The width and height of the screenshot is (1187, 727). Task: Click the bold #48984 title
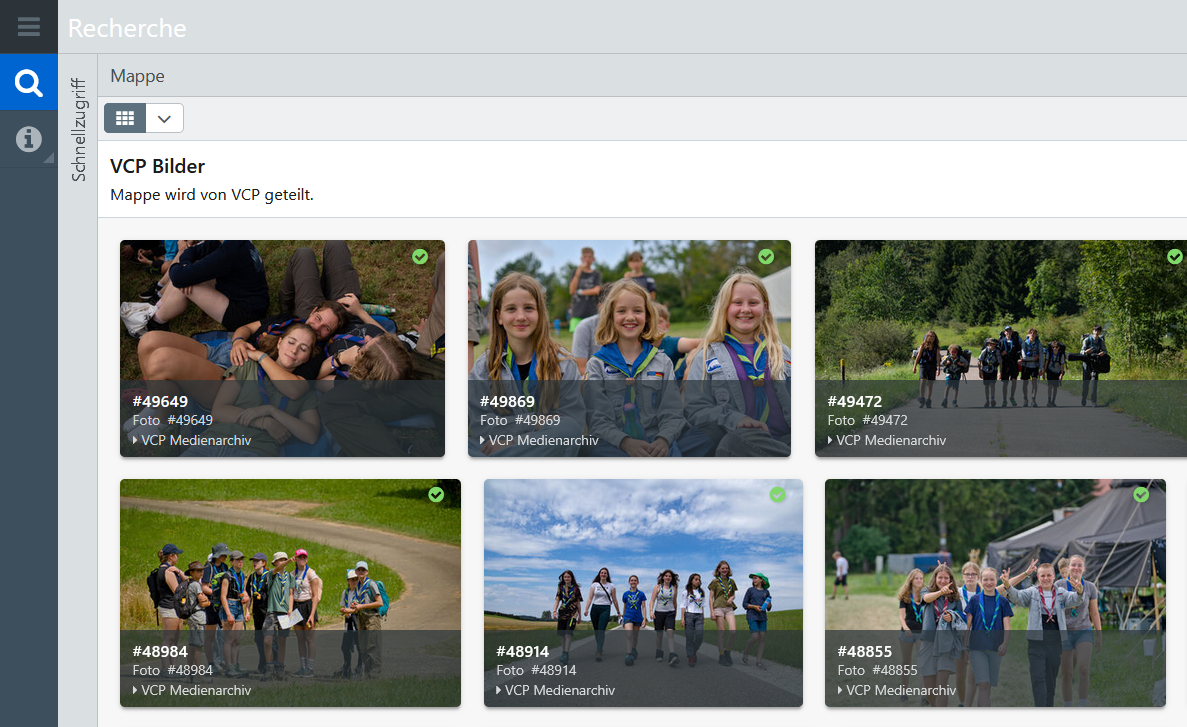tap(160, 651)
